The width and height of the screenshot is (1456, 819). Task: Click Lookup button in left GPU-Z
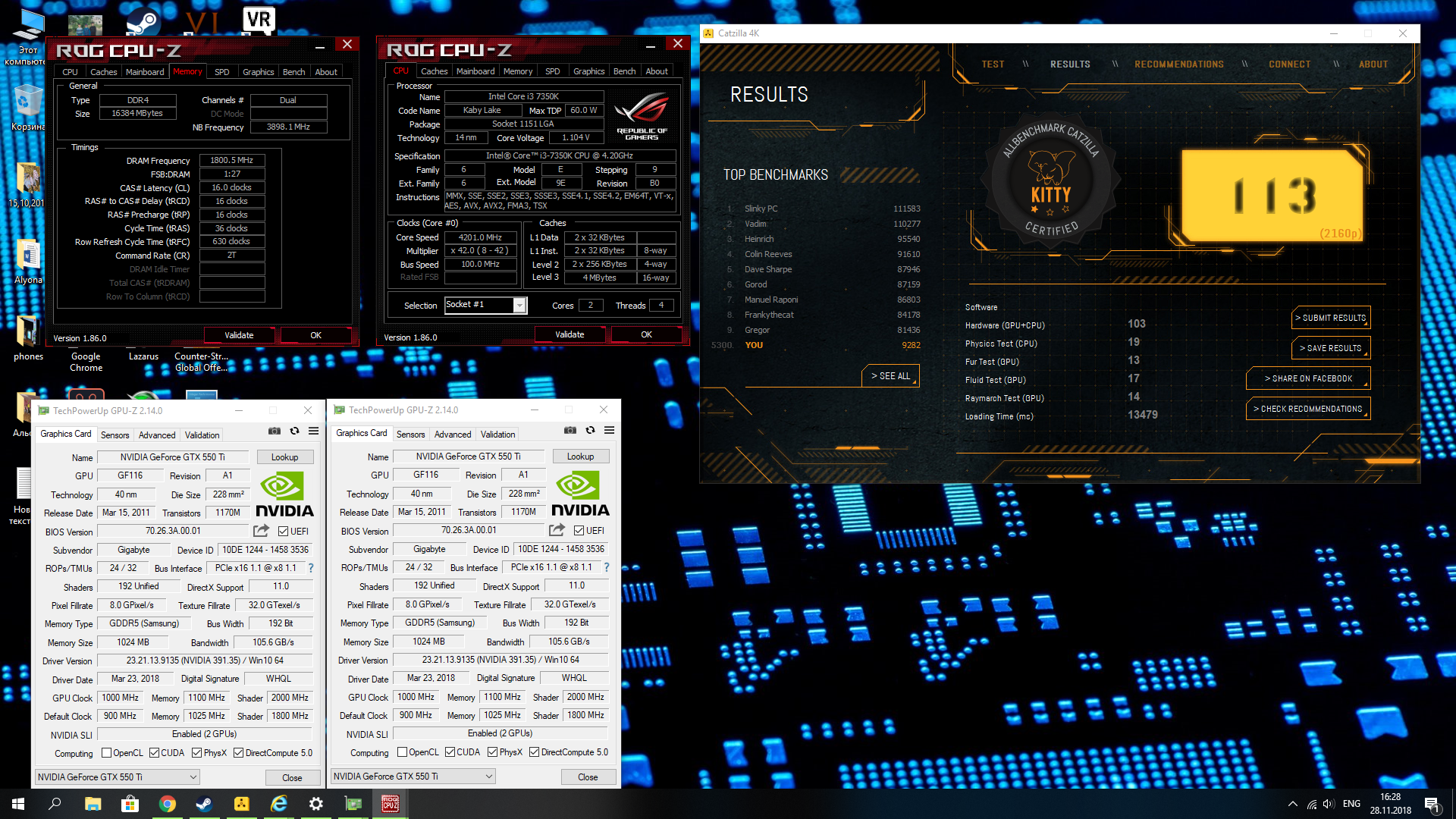point(284,457)
